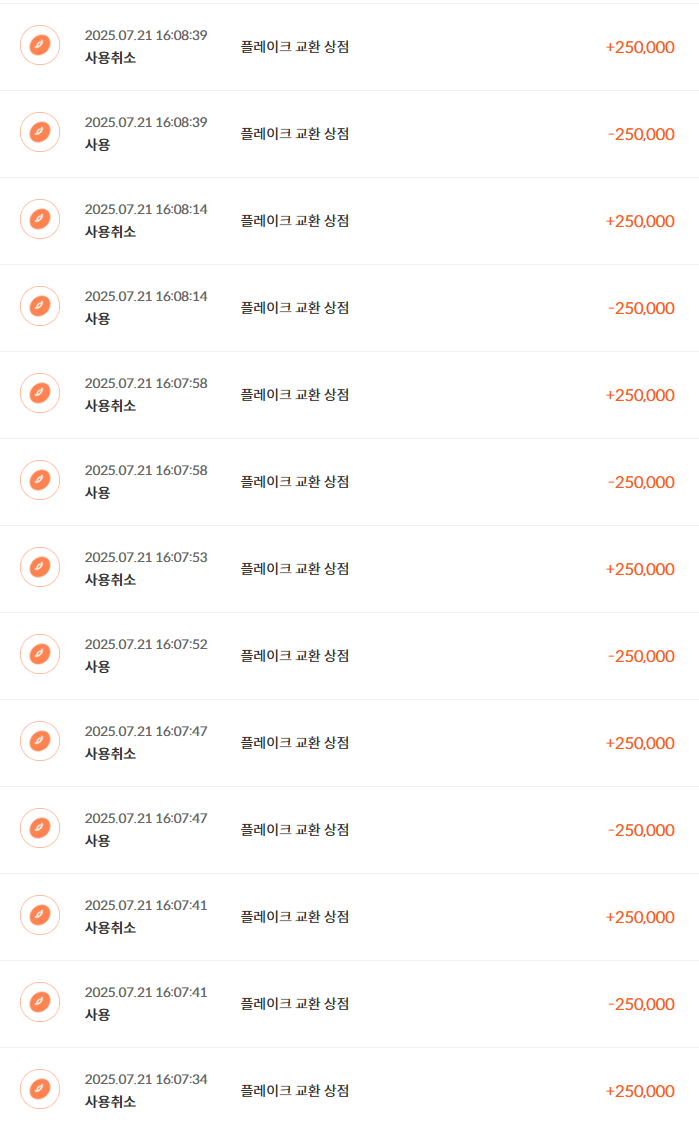
Task: Click coin icon for 16:07:58 사용취소 entry
Action: [x=40, y=393]
